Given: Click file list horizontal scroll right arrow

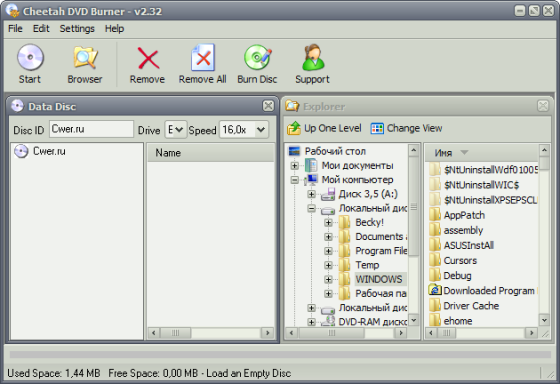Looking at the screenshot, I should pyautogui.click(x=531, y=333).
